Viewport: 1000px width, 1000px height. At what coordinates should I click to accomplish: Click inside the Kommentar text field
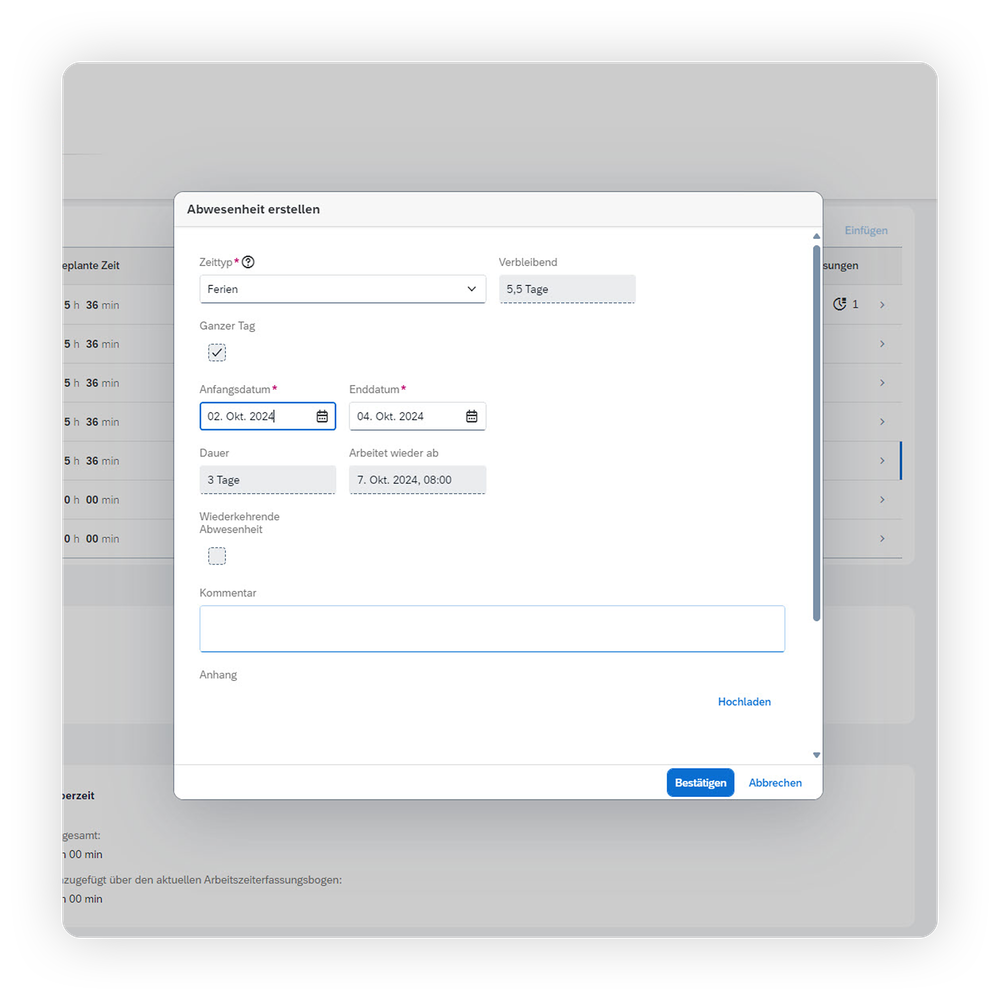coord(492,628)
